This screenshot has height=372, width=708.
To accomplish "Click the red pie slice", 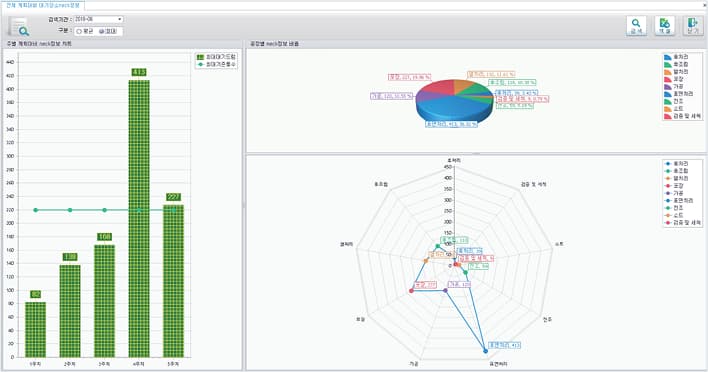I will click(x=439, y=87).
